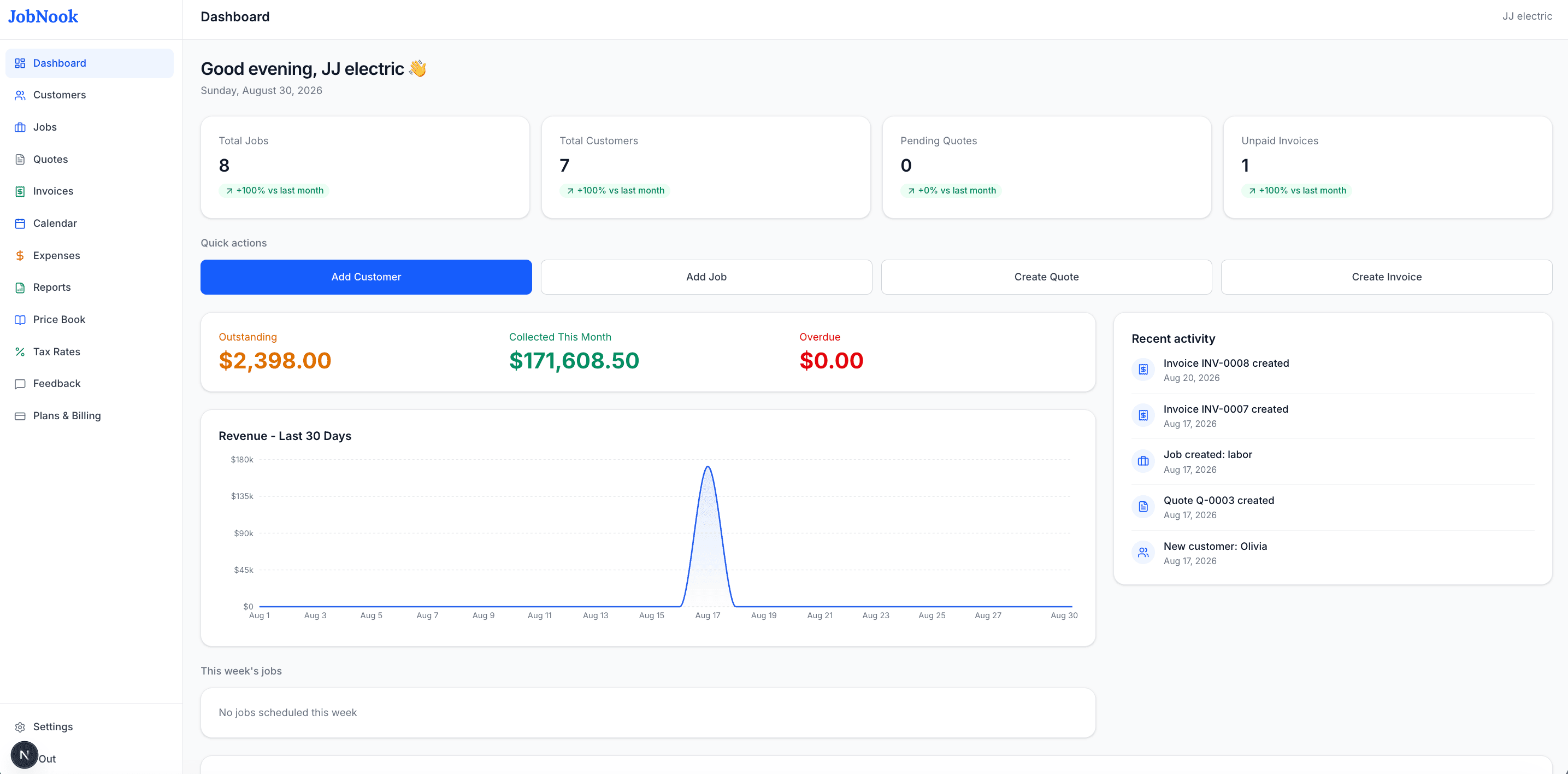
Task: Click the document icon beside Quote Q-0003 created
Action: [1143, 507]
